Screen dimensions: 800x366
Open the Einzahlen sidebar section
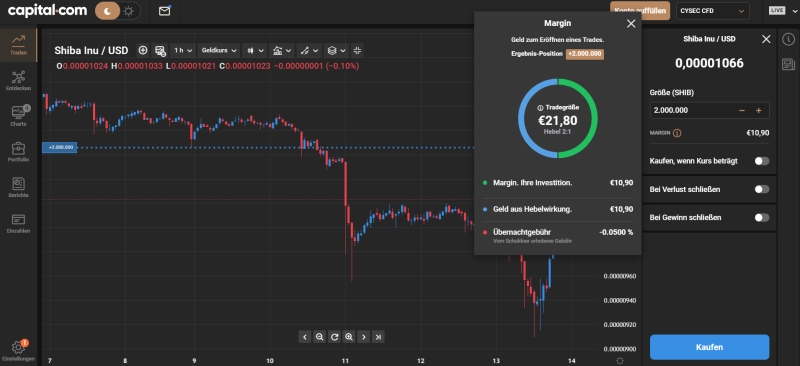(18, 223)
